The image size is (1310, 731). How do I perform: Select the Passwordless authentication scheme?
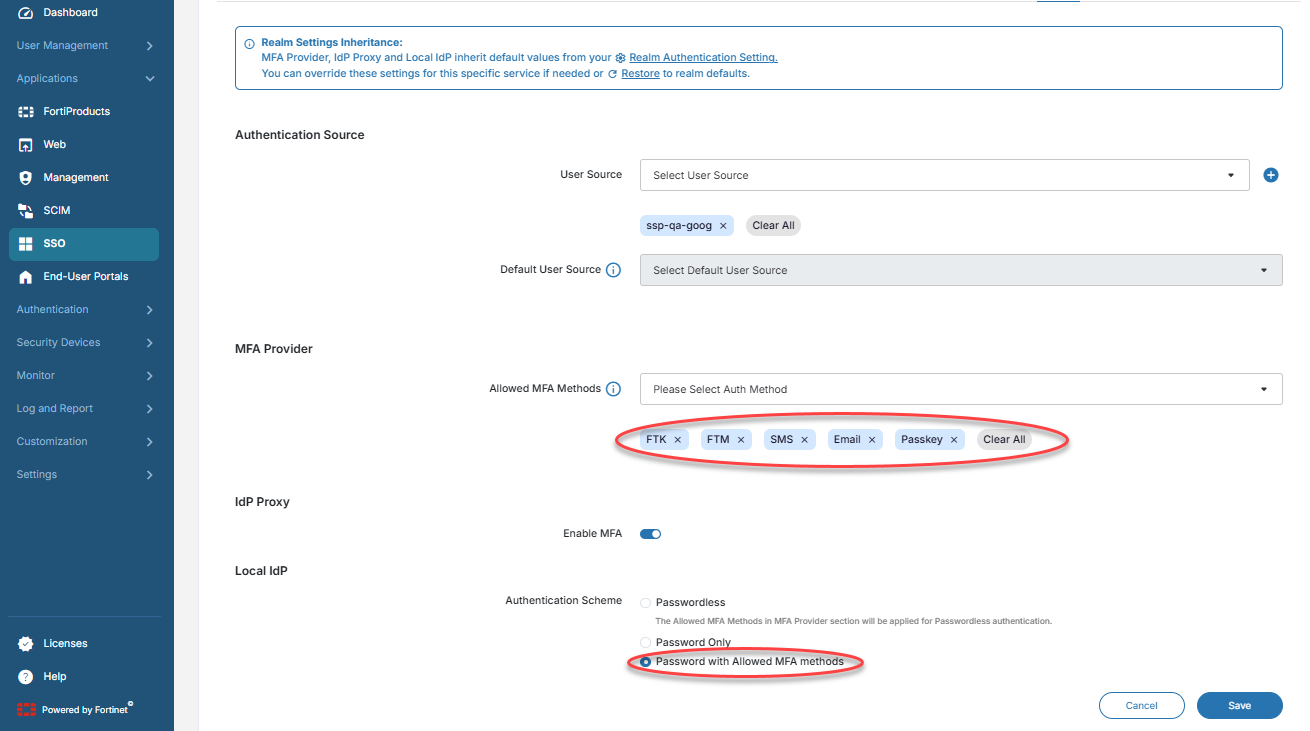646,603
